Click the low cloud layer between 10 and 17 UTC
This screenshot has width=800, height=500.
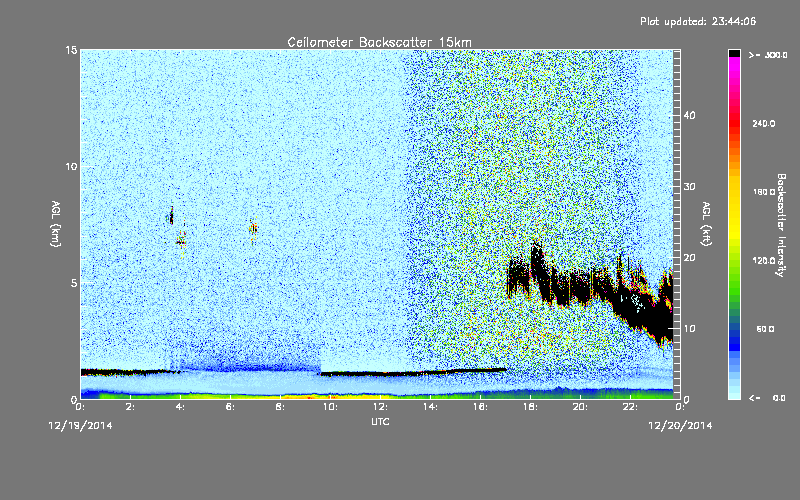(x=413, y=372)
